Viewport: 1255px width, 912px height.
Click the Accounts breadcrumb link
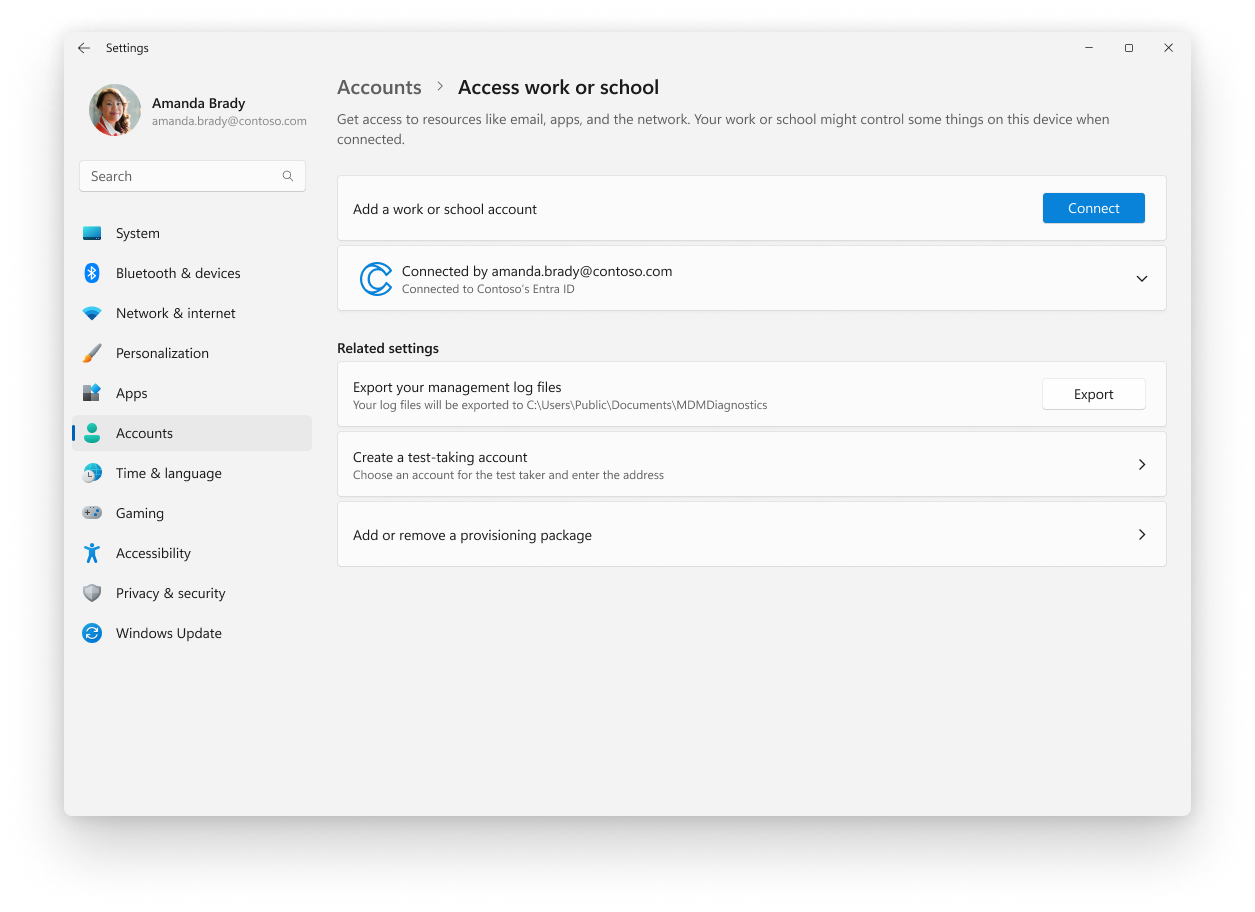coord(379,87)
